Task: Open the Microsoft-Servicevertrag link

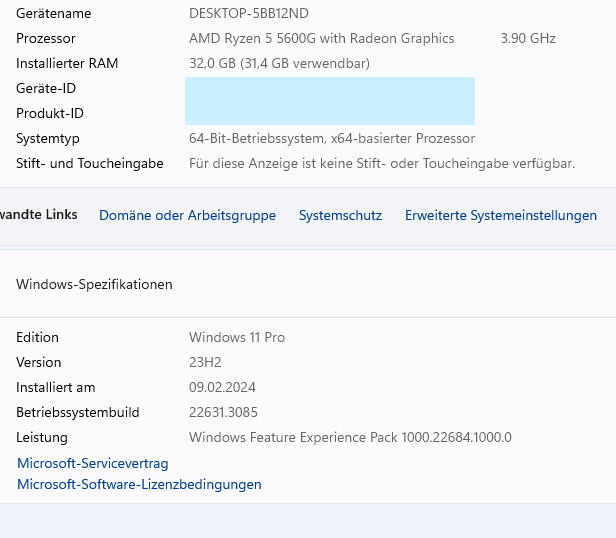Action: click(x=93, y=464)
